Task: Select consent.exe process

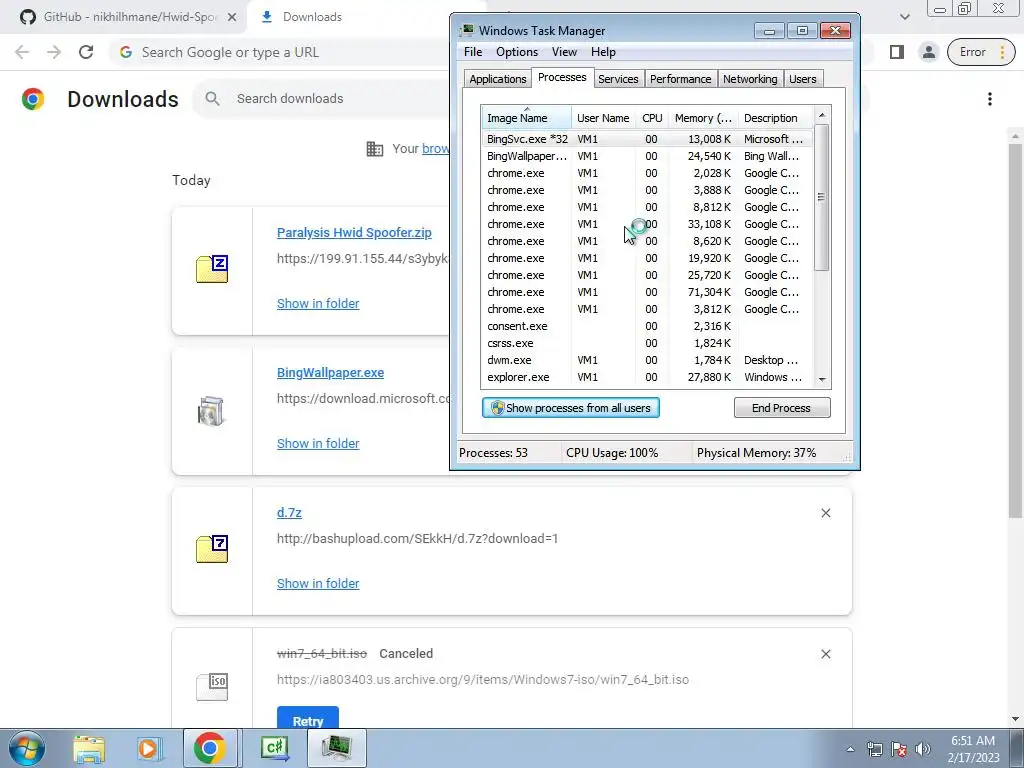Action: (x=647, y=326)
